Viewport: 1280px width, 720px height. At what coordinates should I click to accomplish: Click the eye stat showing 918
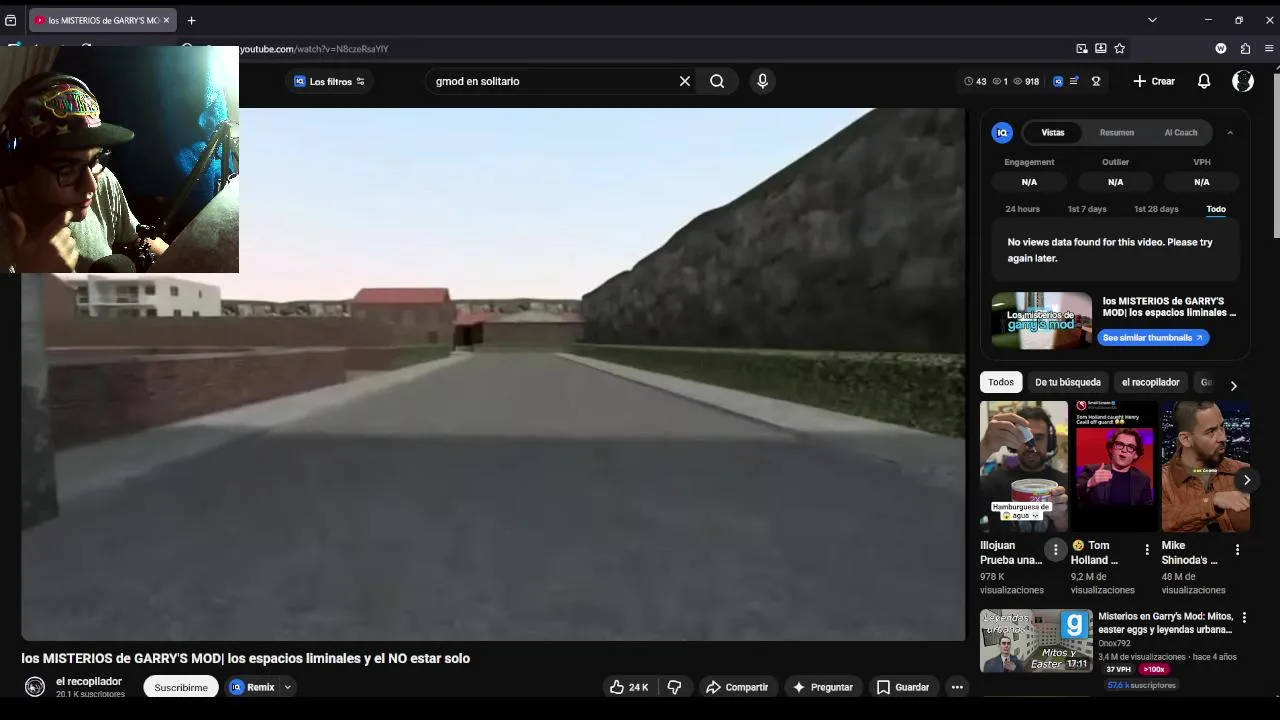click(1026, 81)
